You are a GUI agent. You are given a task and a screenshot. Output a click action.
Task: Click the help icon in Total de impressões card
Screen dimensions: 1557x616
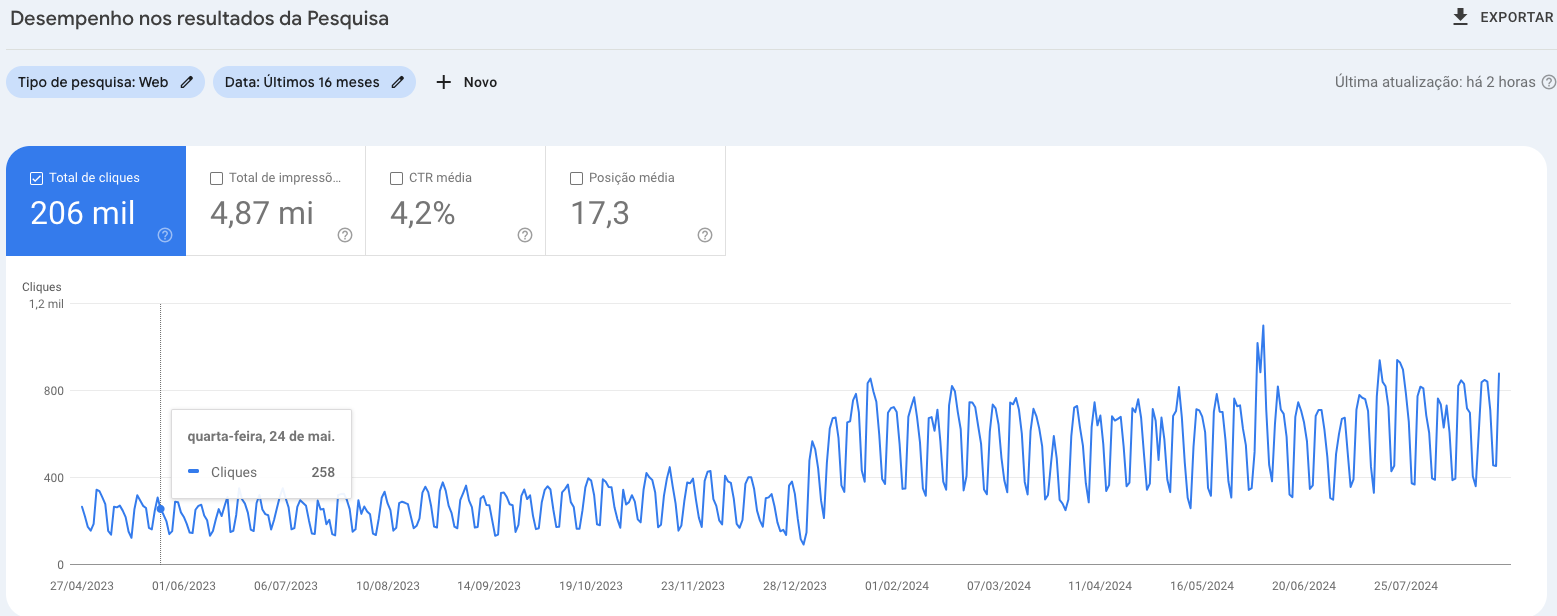click(345, 235)
